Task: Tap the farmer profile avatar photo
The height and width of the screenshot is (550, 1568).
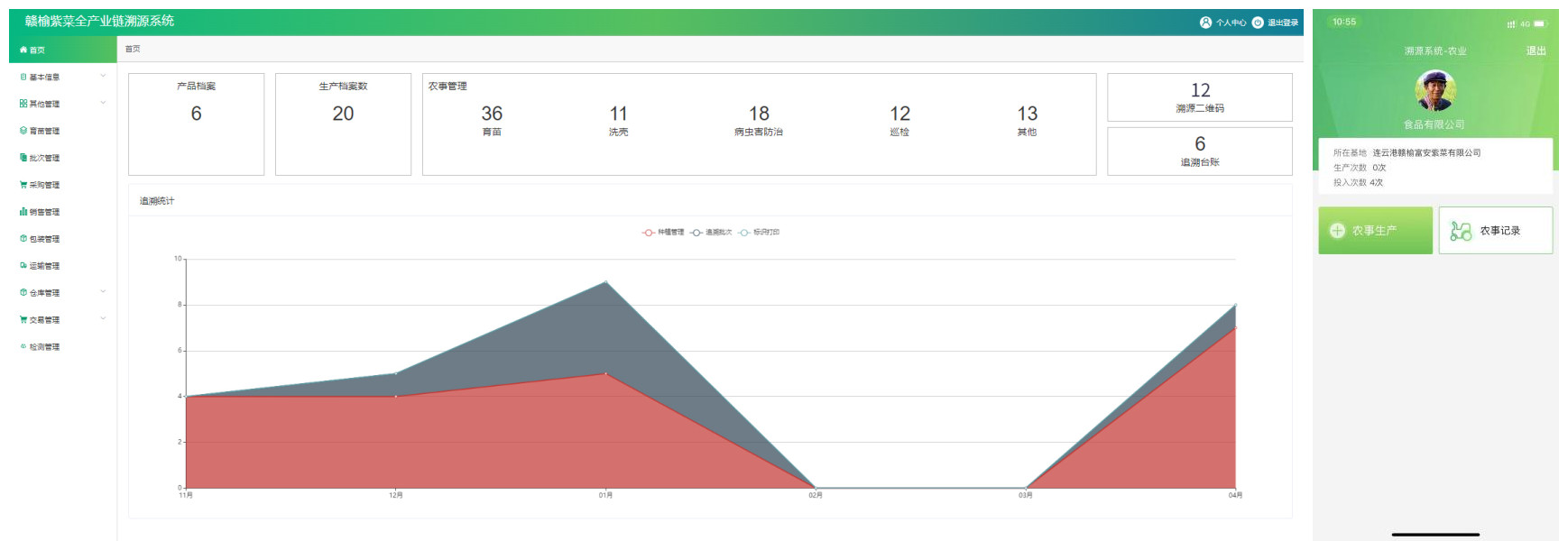Action: pyautogui.click(x=1434, y=91)
